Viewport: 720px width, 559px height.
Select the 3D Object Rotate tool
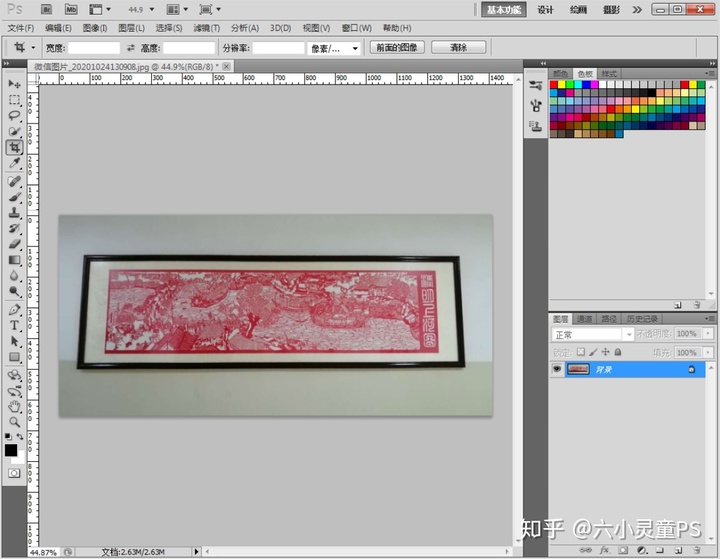(14, 375)
